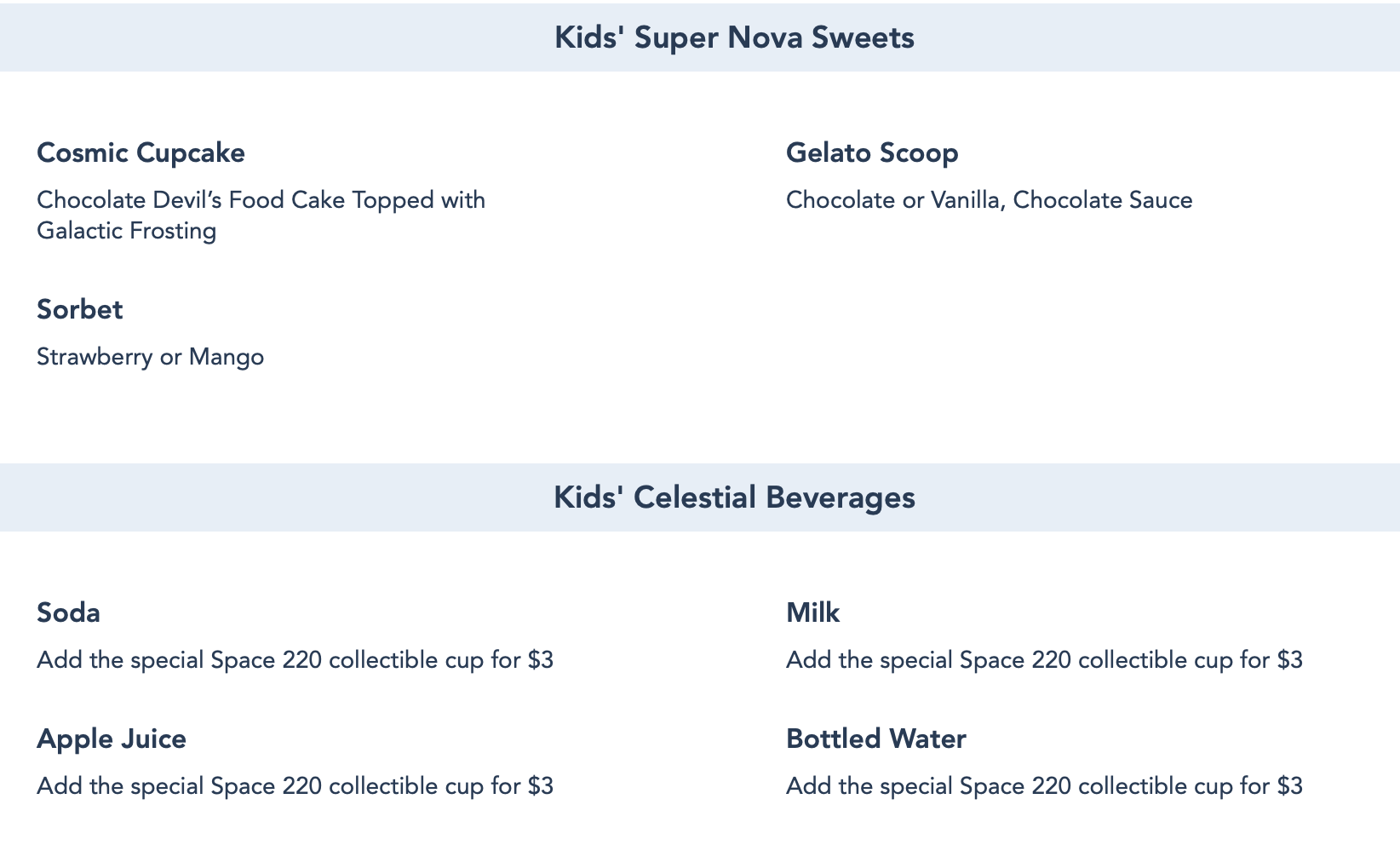The image size is (1400, 845).
Task: Pick the Milk beverage title
Action: coord(812,613)
